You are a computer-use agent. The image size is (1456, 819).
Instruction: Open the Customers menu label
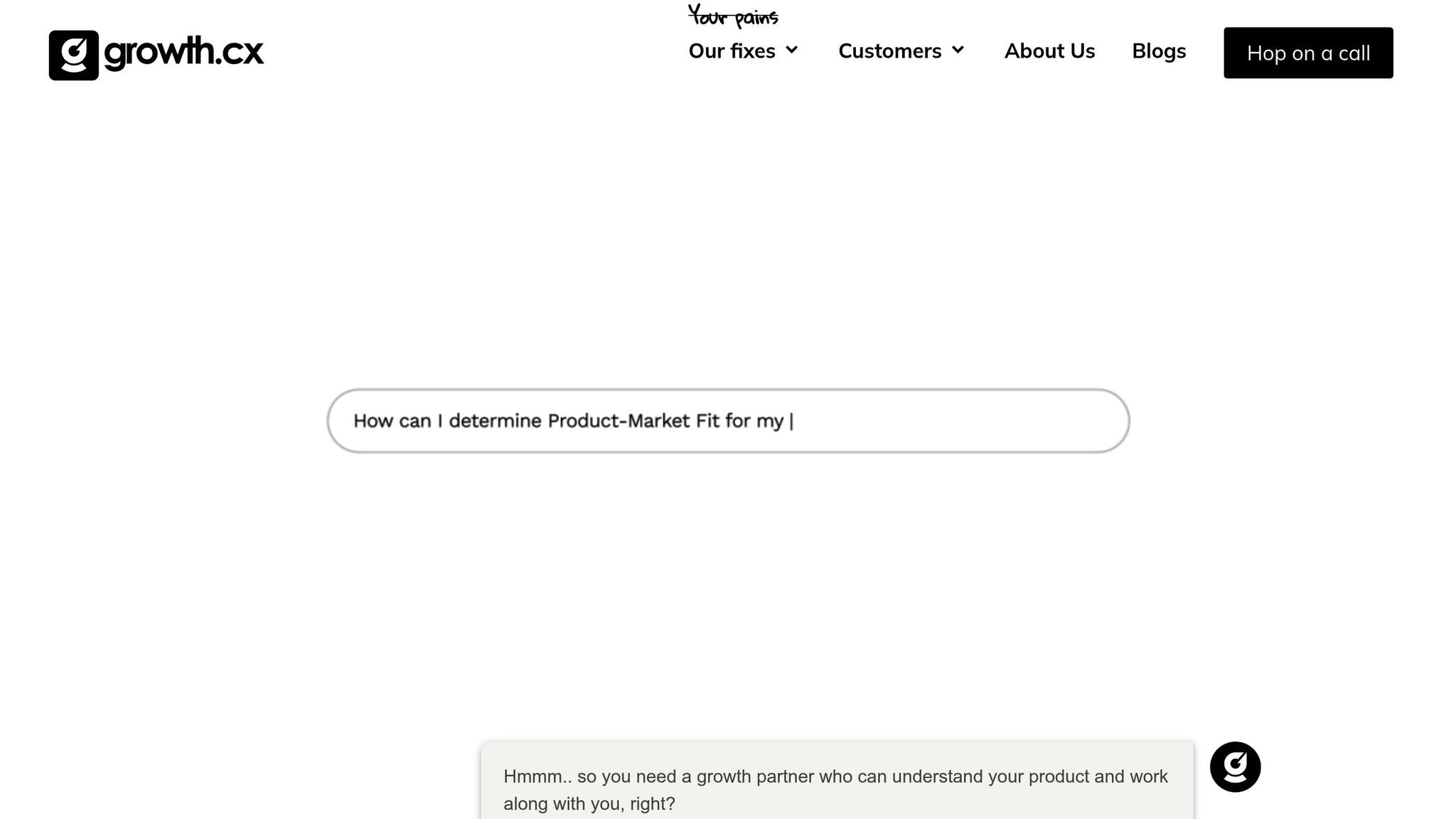point(889,51)
